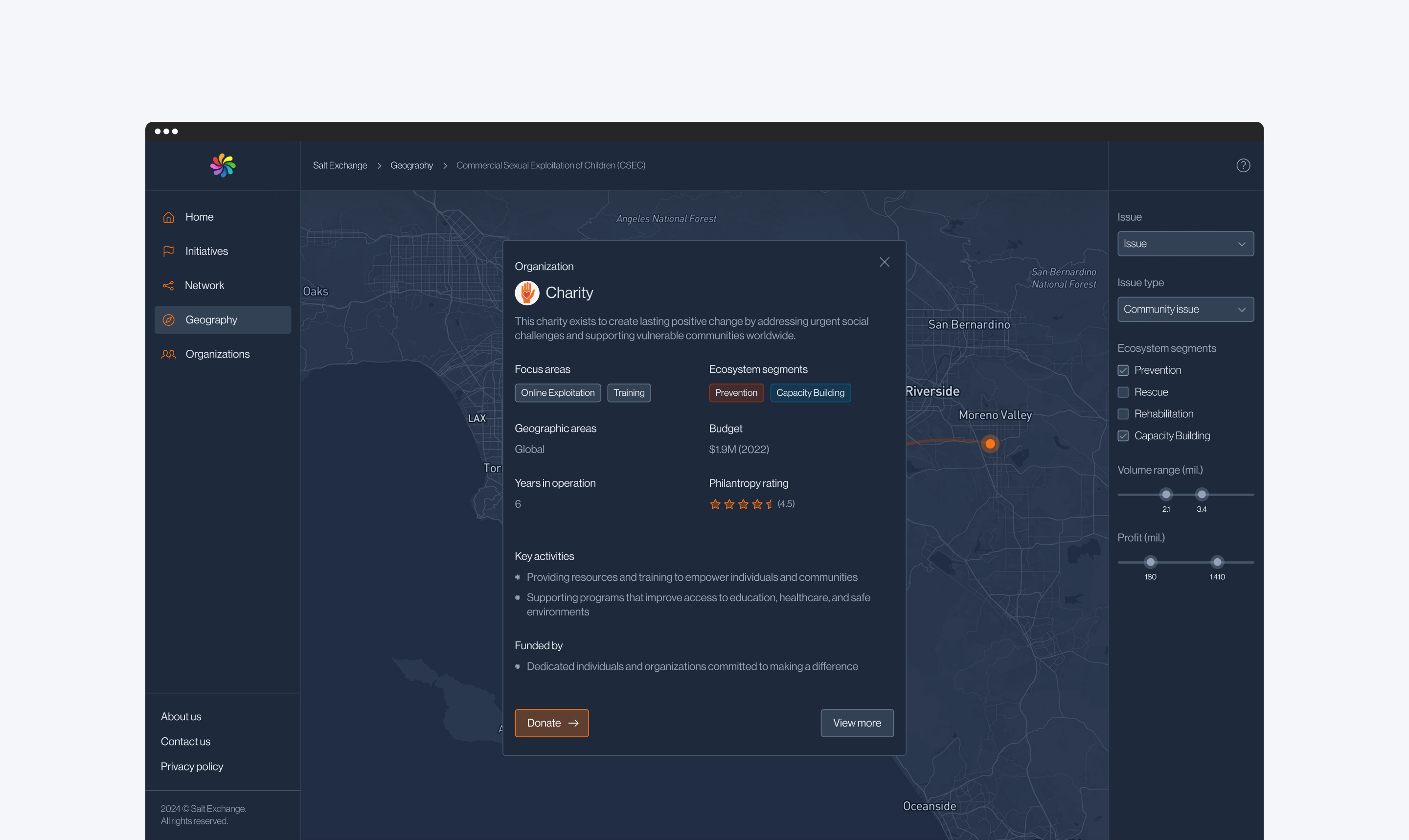
Task: Click the Initiatives flag icon
Action: [169, 251]
